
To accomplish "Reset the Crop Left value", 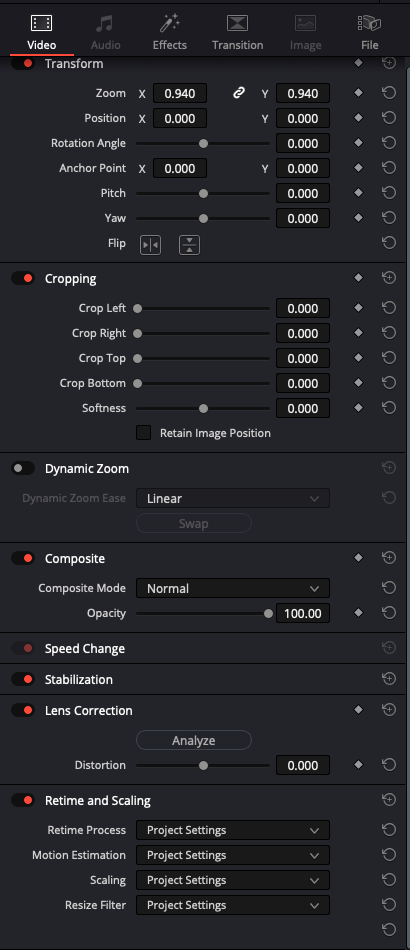I will tap(389, 308).
